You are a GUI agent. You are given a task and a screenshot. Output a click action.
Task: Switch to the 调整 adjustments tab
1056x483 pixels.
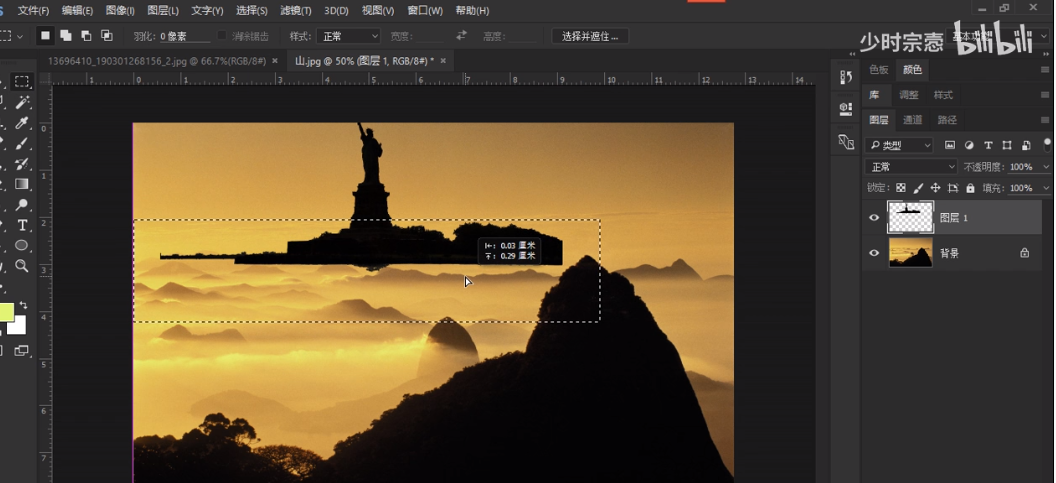pyautogui.click(x=909, y=95)
